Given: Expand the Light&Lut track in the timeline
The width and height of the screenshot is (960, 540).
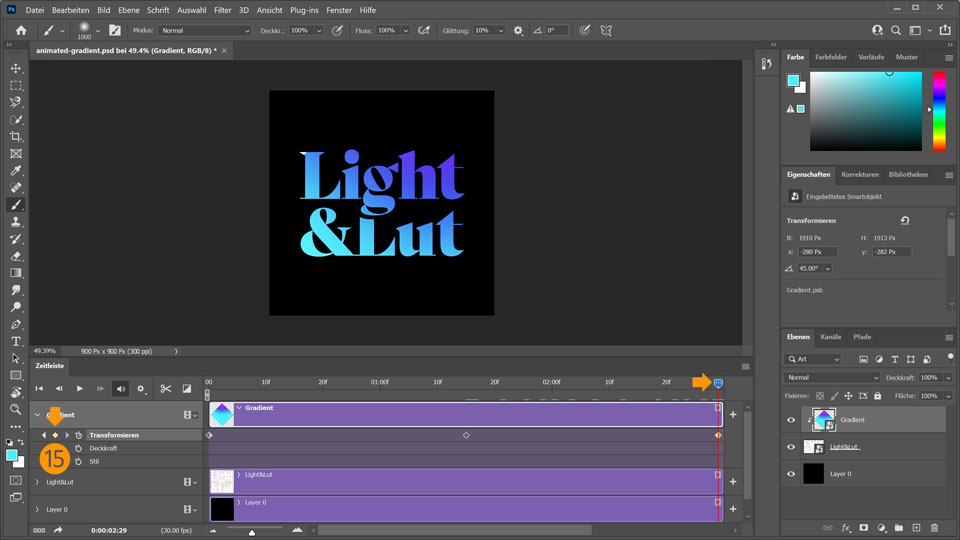Looking at the screenshot, I should click(x=38, y=482).
